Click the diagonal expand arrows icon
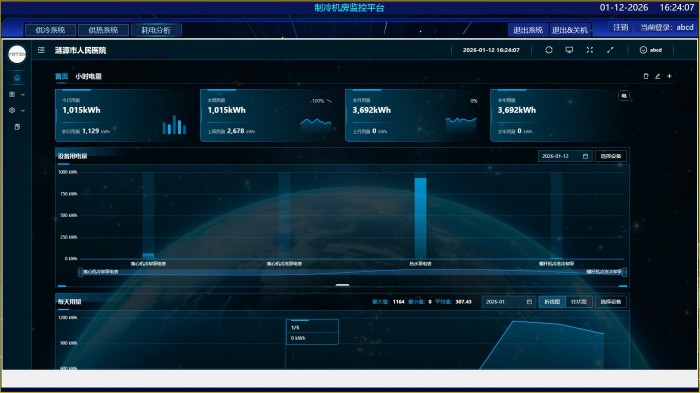The width and height of the screenshot is (700, 393). (x=610, y=50)
